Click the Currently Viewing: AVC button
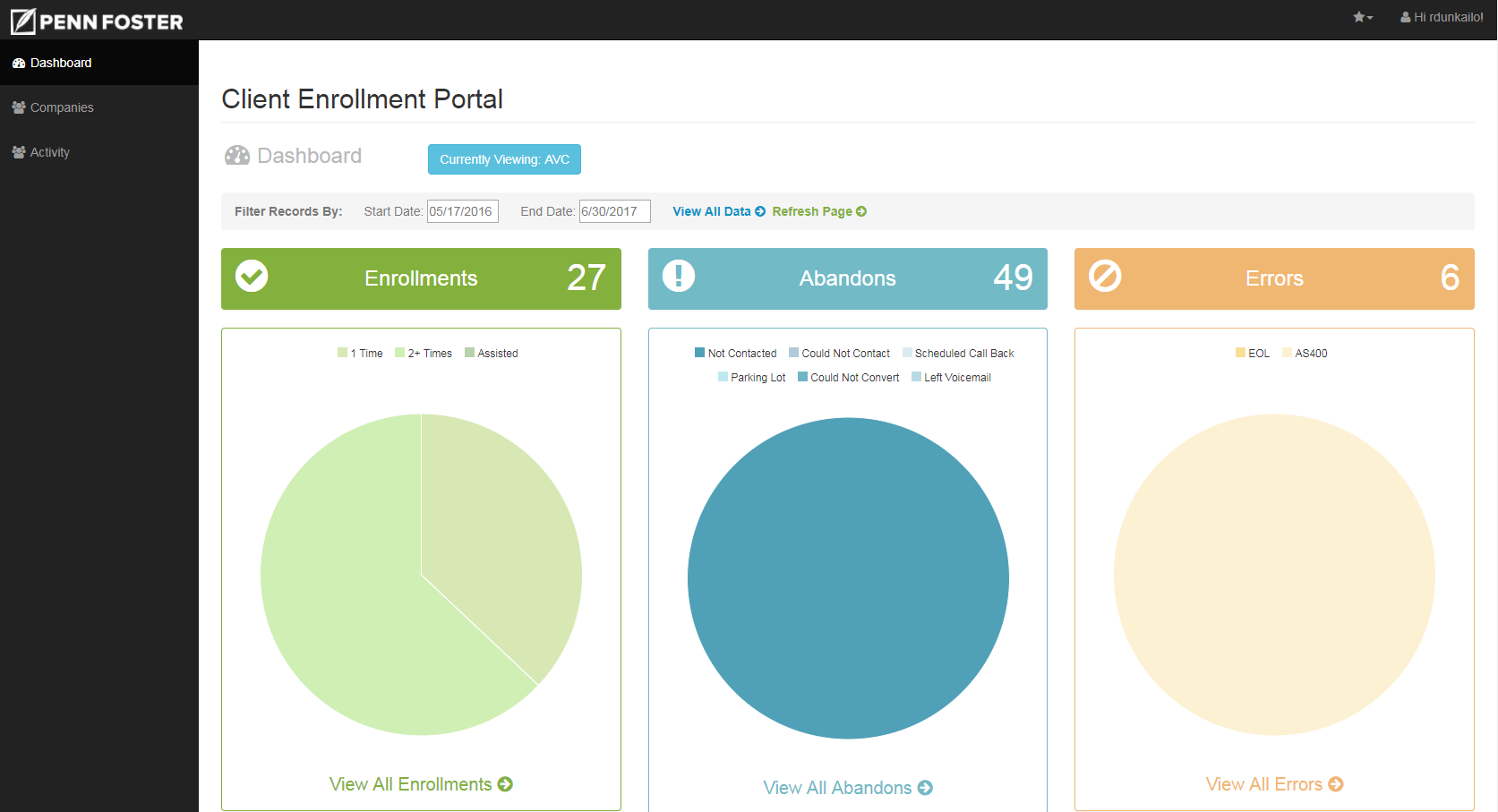This screenshot has height=812, width=1498. 504,159
